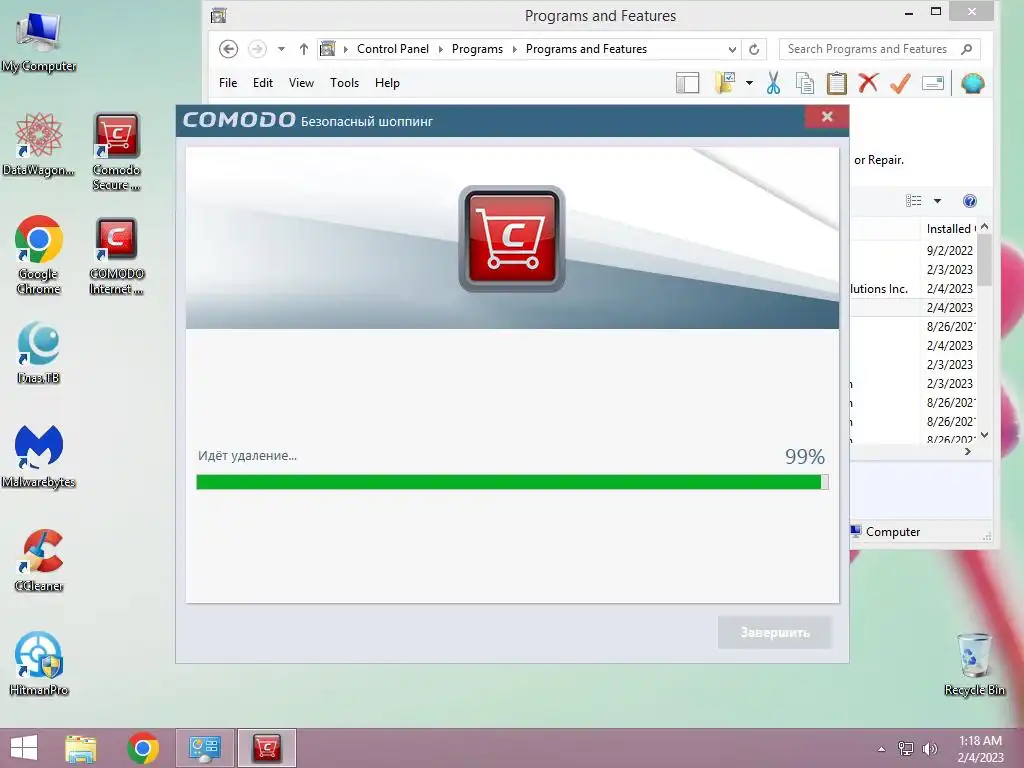Go up one folder level
This screenshot has width=1024, height=768.
click(304, 49)
